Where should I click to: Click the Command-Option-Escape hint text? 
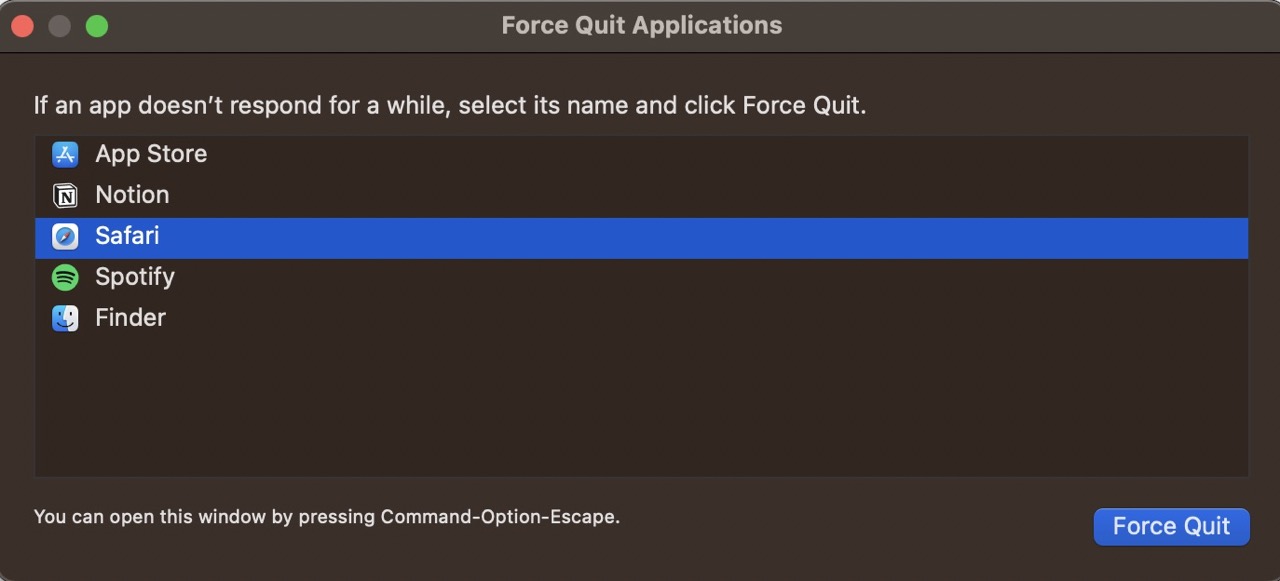(327, 517)
